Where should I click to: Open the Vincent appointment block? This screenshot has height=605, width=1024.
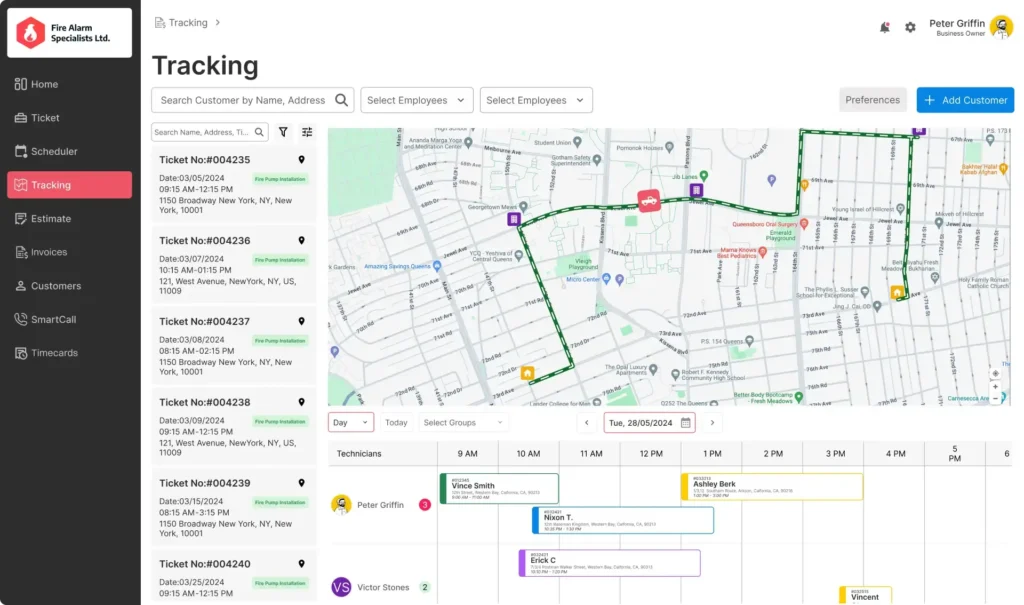point(865,595)
